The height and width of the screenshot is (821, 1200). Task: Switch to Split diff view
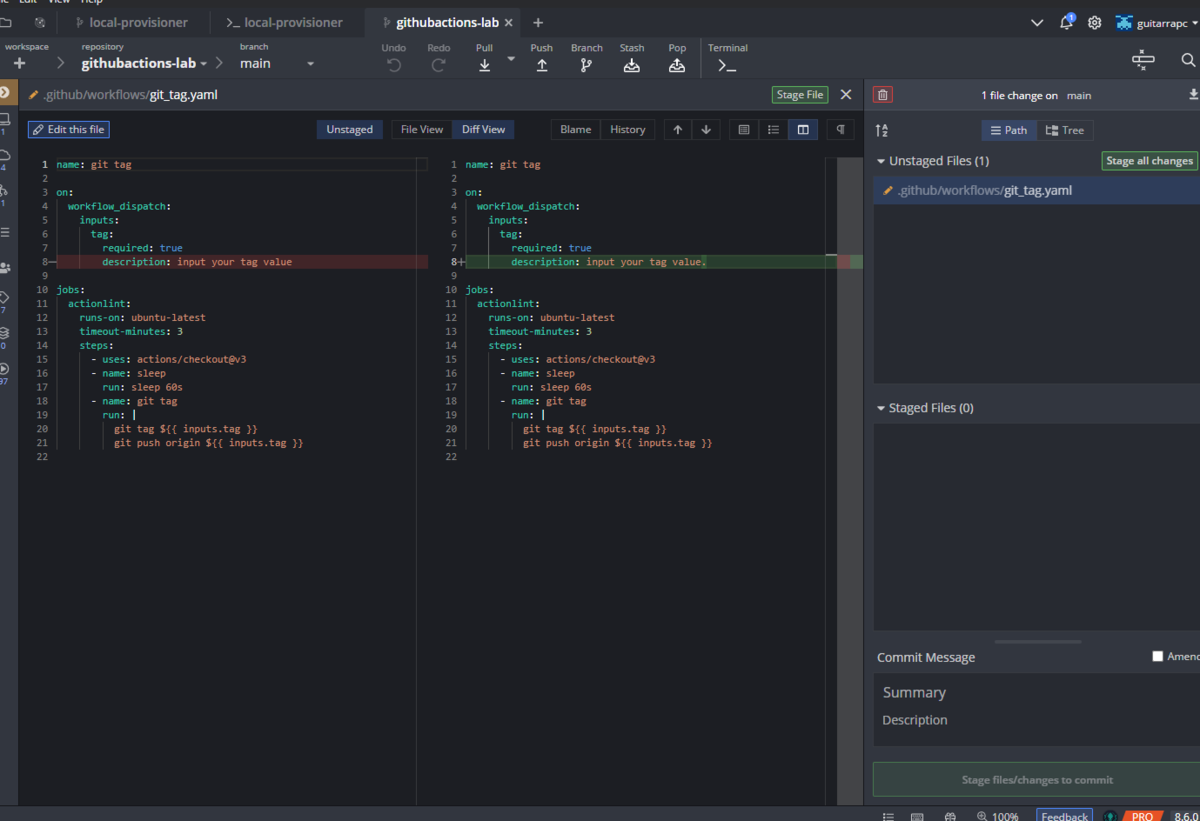803,129
